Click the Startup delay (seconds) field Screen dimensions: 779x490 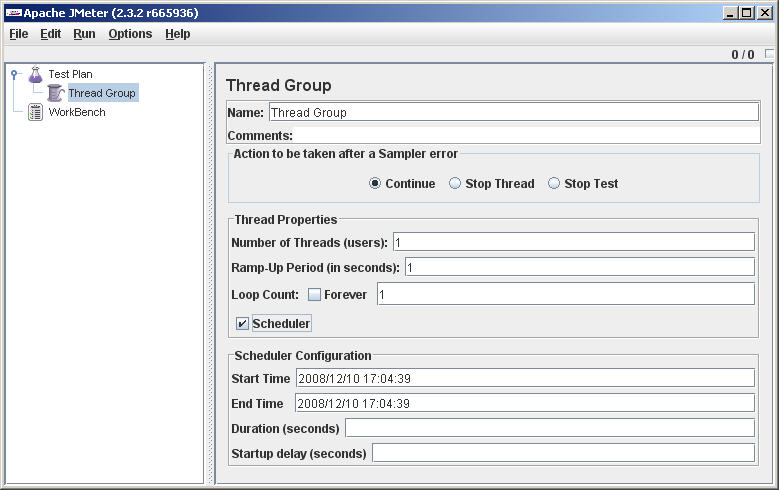pos(563,452)
